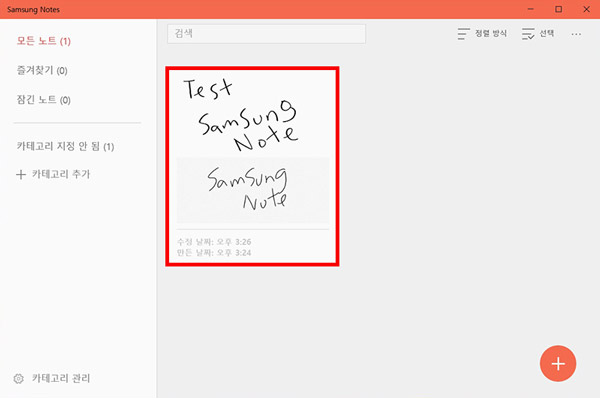Open 모든 노트 (1) list

(x=44, y=41)
